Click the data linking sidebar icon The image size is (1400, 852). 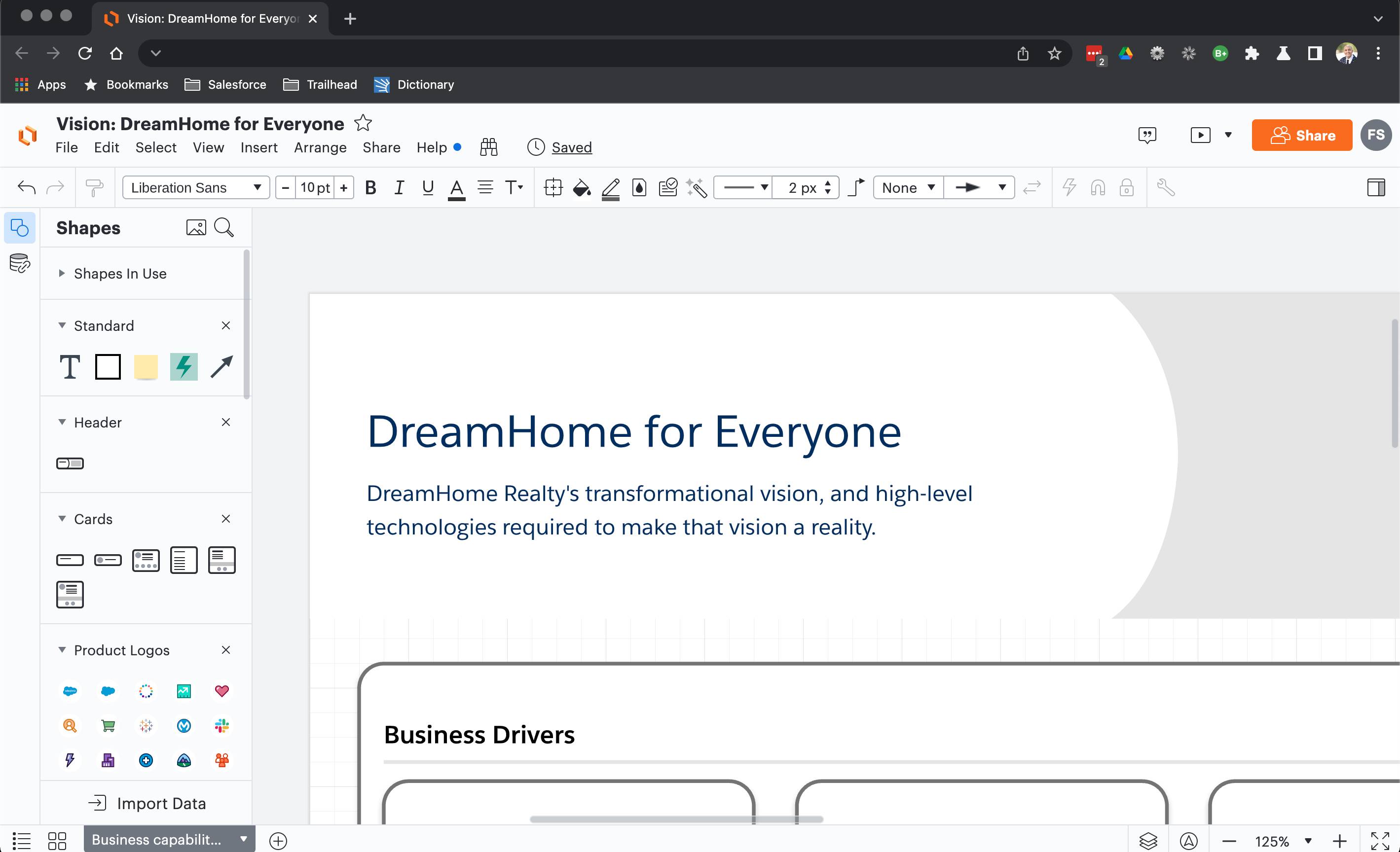click(x=20, y=264)
